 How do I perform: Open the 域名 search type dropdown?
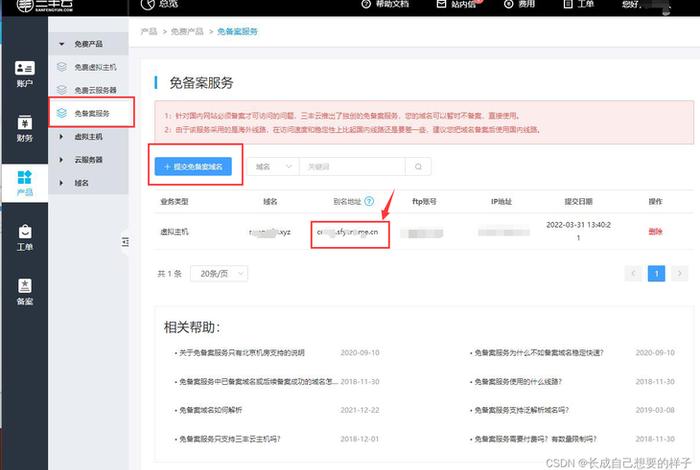click(273, 166)
